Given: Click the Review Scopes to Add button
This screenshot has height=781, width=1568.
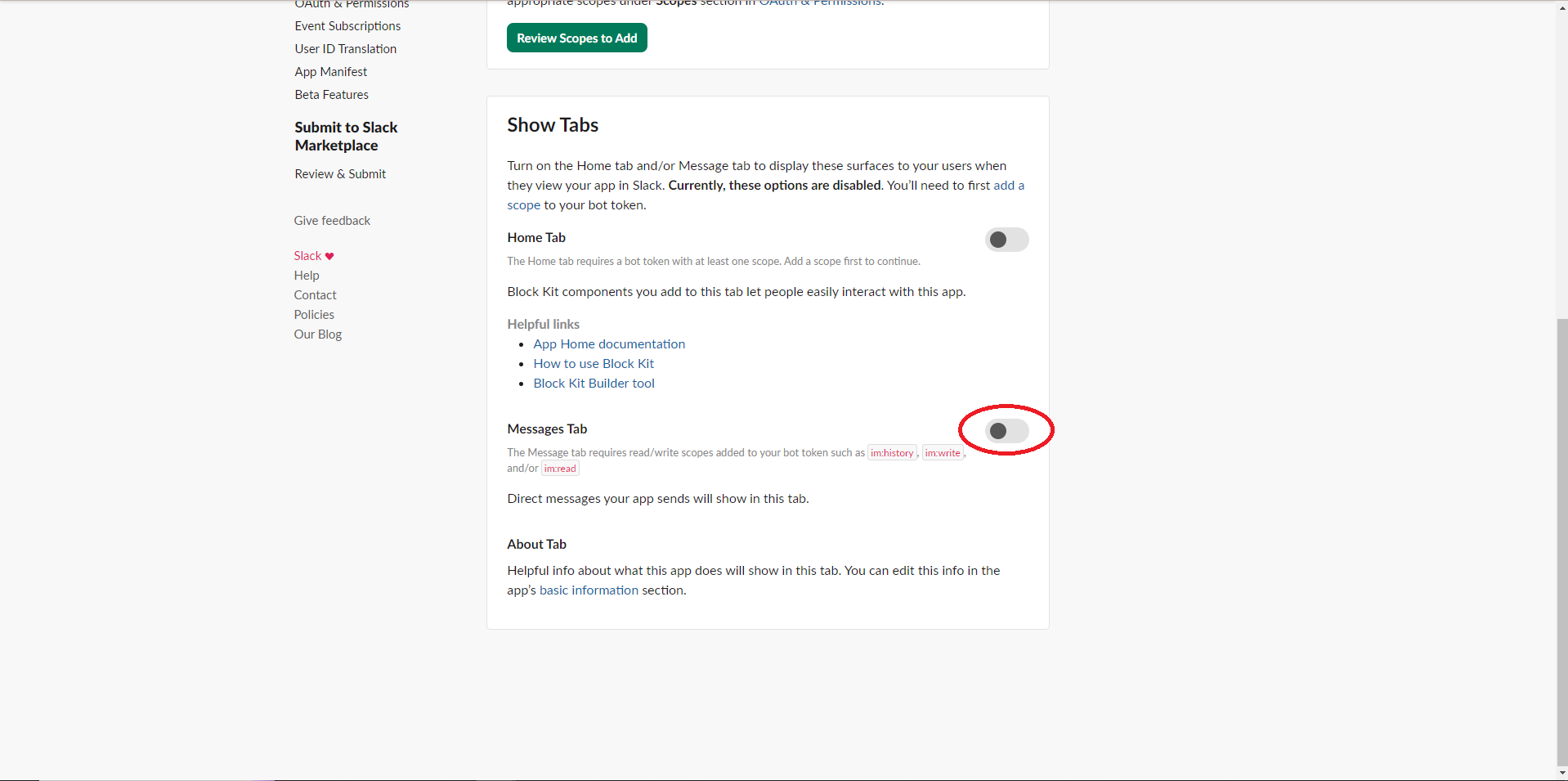Looking at the screenshot, I should (576, 38).
